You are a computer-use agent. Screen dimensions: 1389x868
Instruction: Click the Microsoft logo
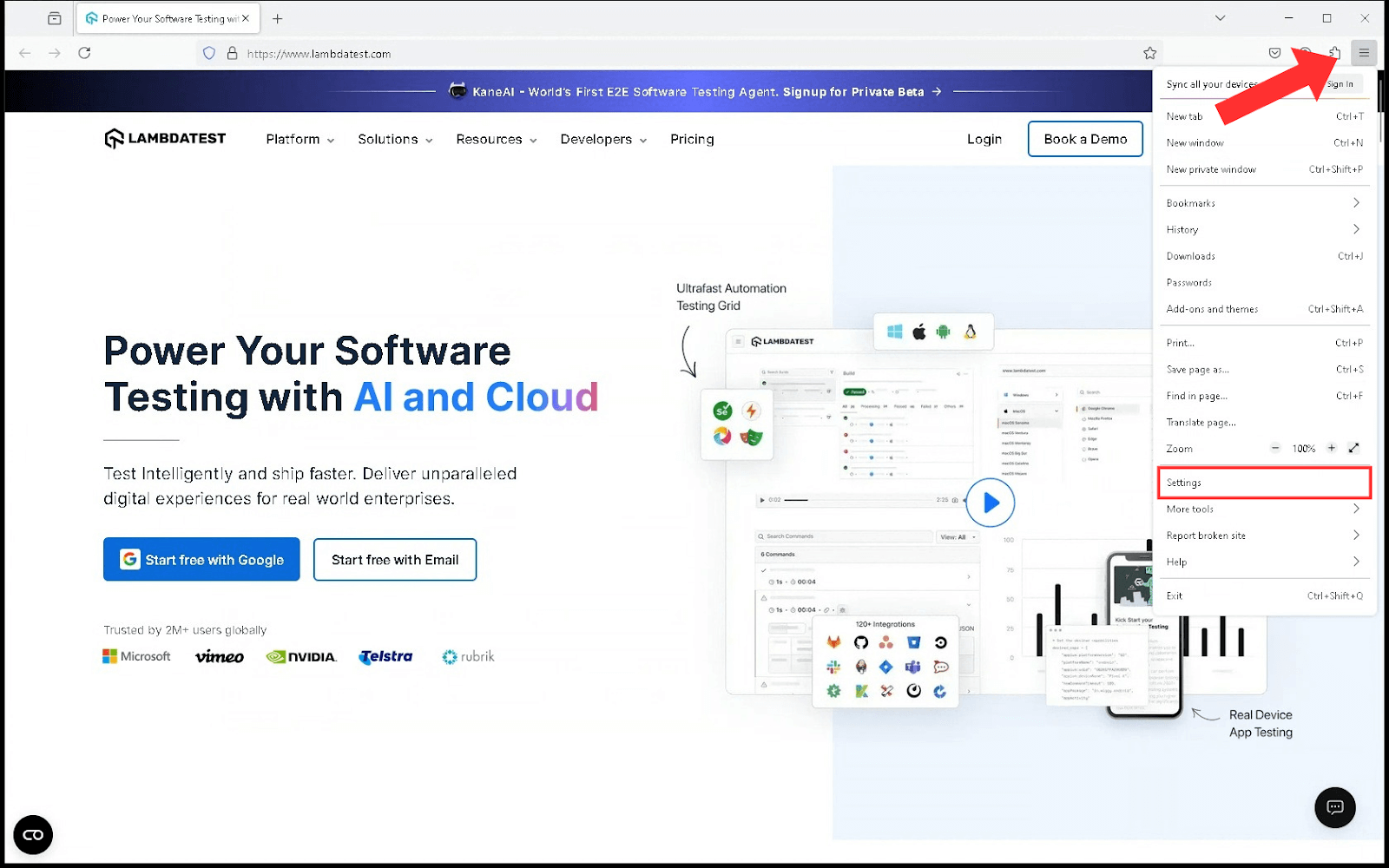137,656
